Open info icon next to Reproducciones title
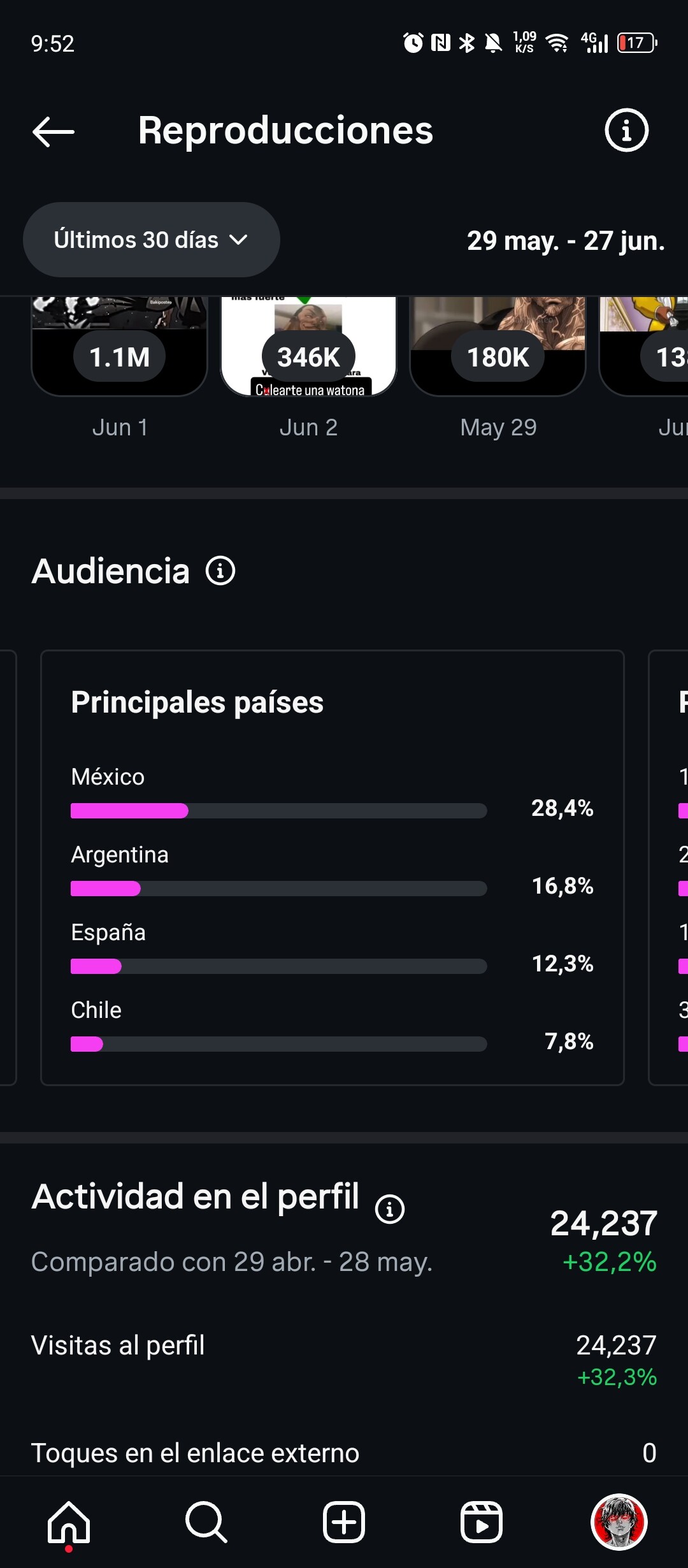This screenshot has width=688, height=1568. point(626,131)
